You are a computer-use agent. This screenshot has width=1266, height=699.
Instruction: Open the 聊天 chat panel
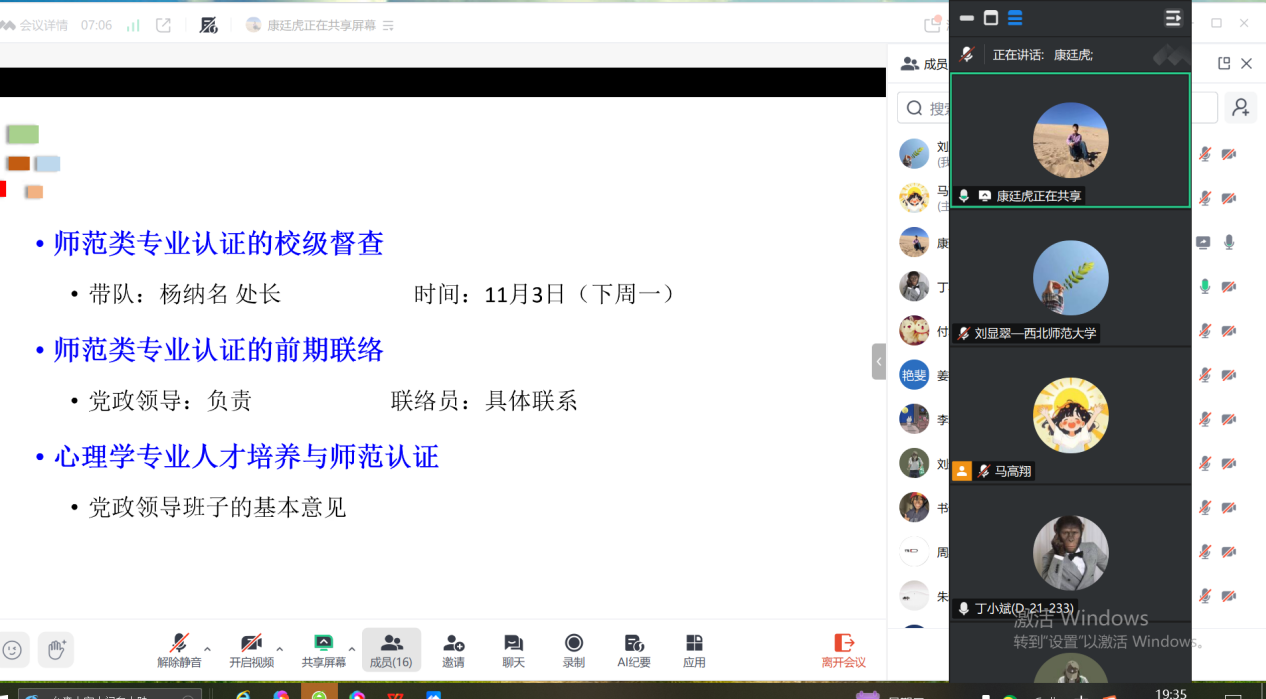513,643
